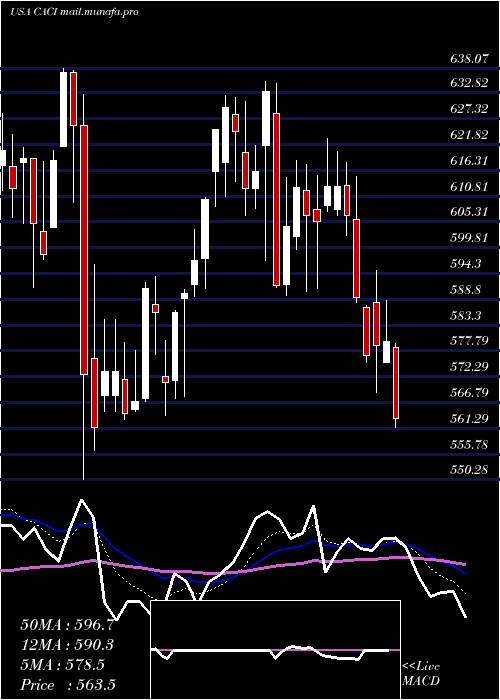Screen dimensions: 500x700
Task: Click the 583.3 price axis label
Action: pos(465,315)
